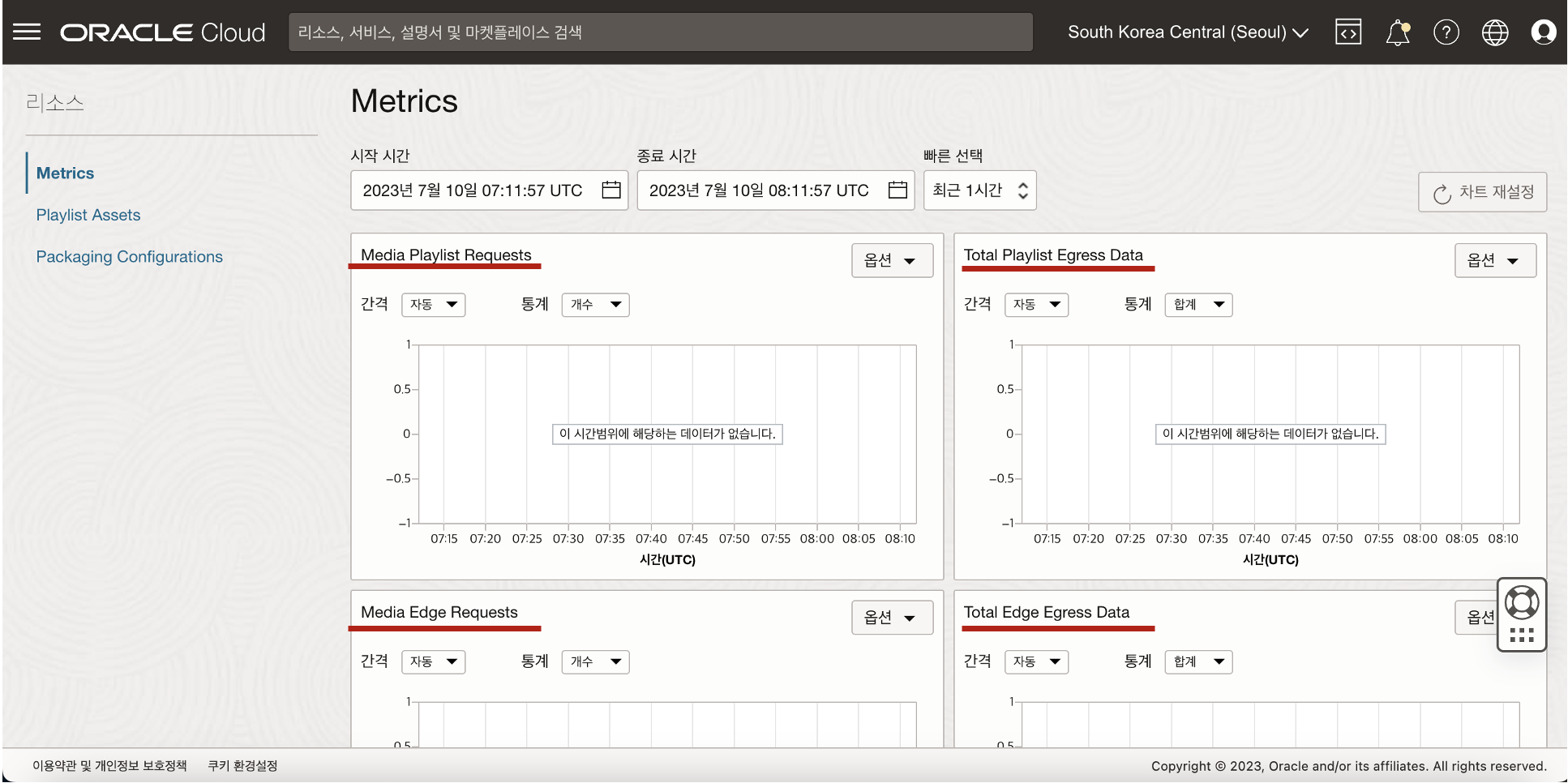Click the start time input field
This screenshot has width=1568, height=783.
pyautogui.click(x=489, y=190)
